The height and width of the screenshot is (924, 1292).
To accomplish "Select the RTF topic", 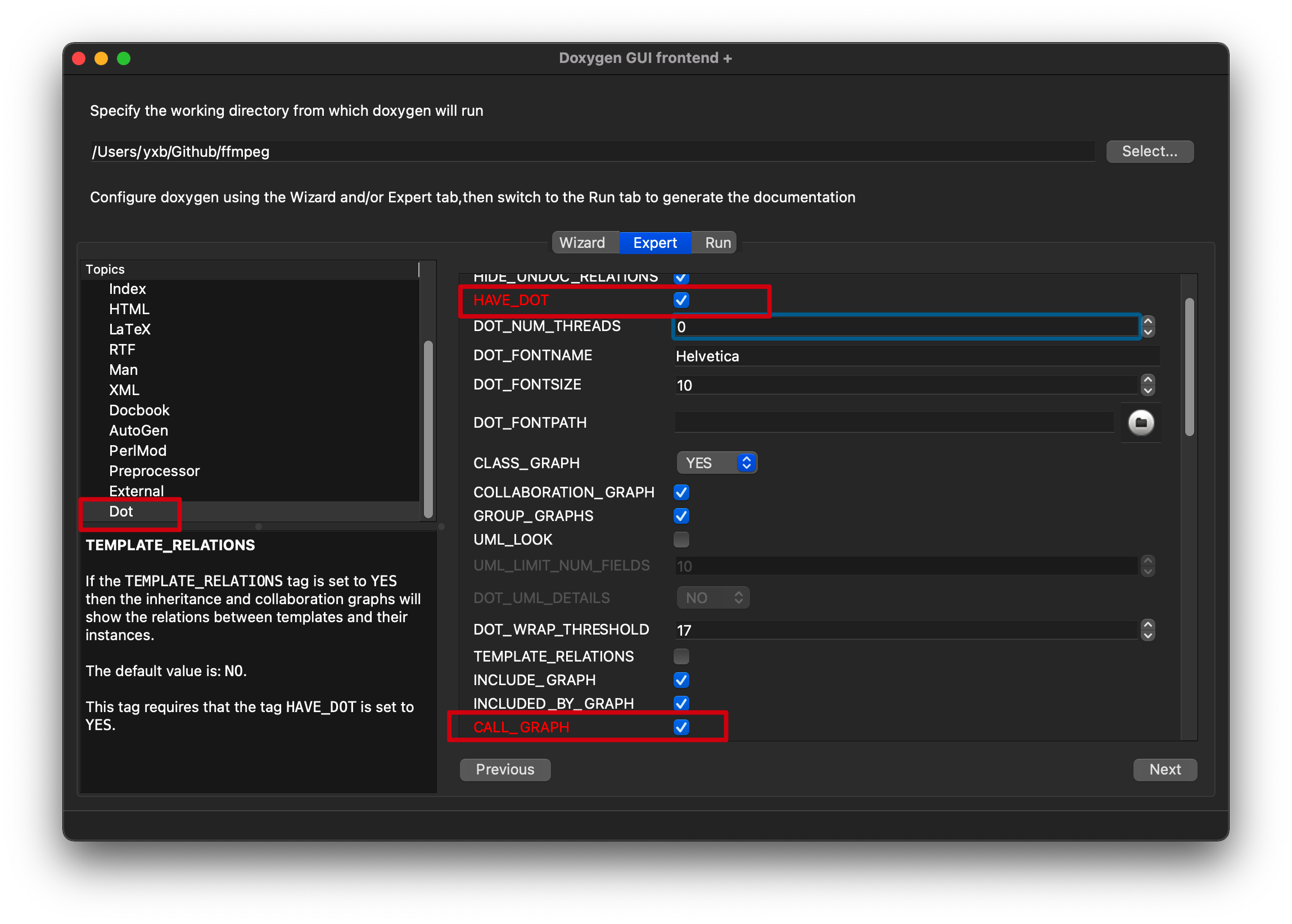I will (123, 350).
